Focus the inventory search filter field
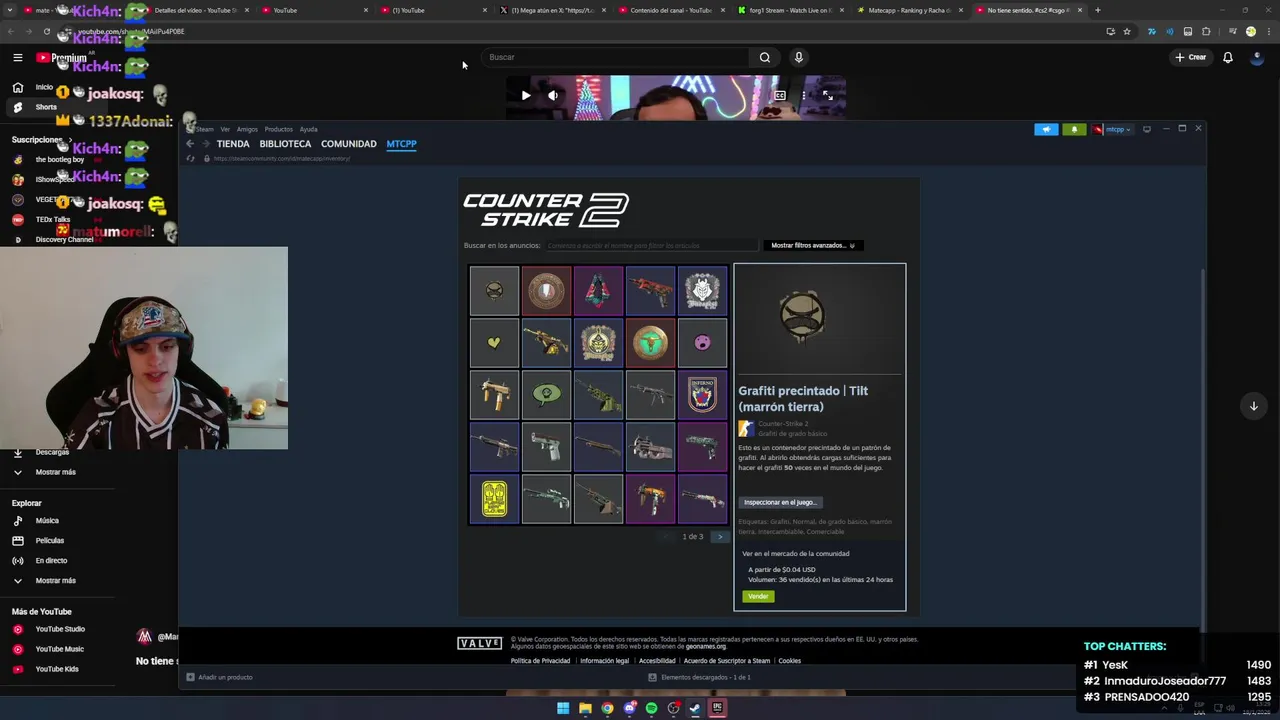This screenshot has height=720, width=1280. 651,245
